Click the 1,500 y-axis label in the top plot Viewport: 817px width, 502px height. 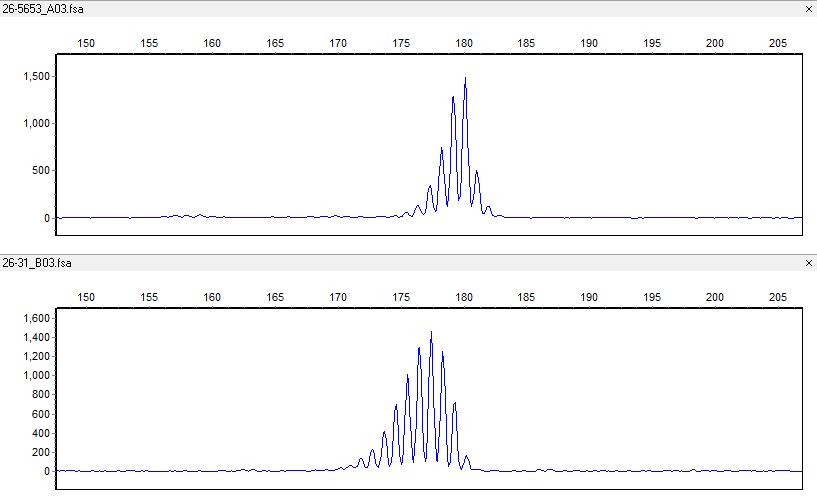point(35,76)
